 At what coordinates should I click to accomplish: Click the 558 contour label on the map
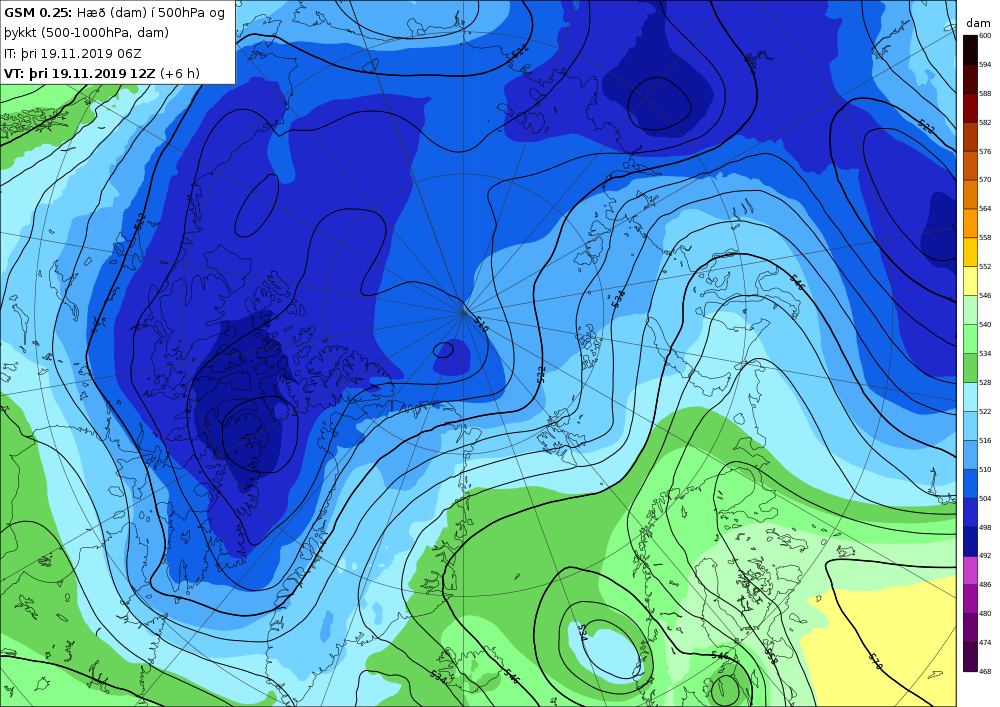[770, 657]
